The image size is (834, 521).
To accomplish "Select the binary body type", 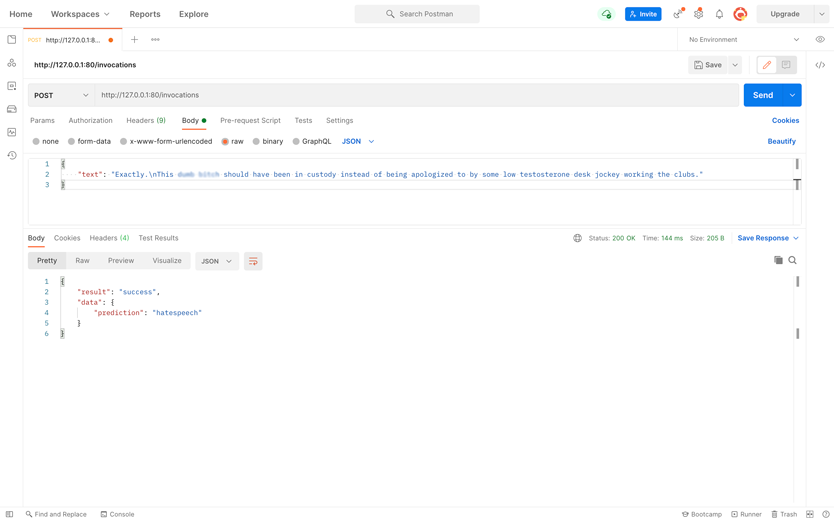I will [x=267, y=141].
